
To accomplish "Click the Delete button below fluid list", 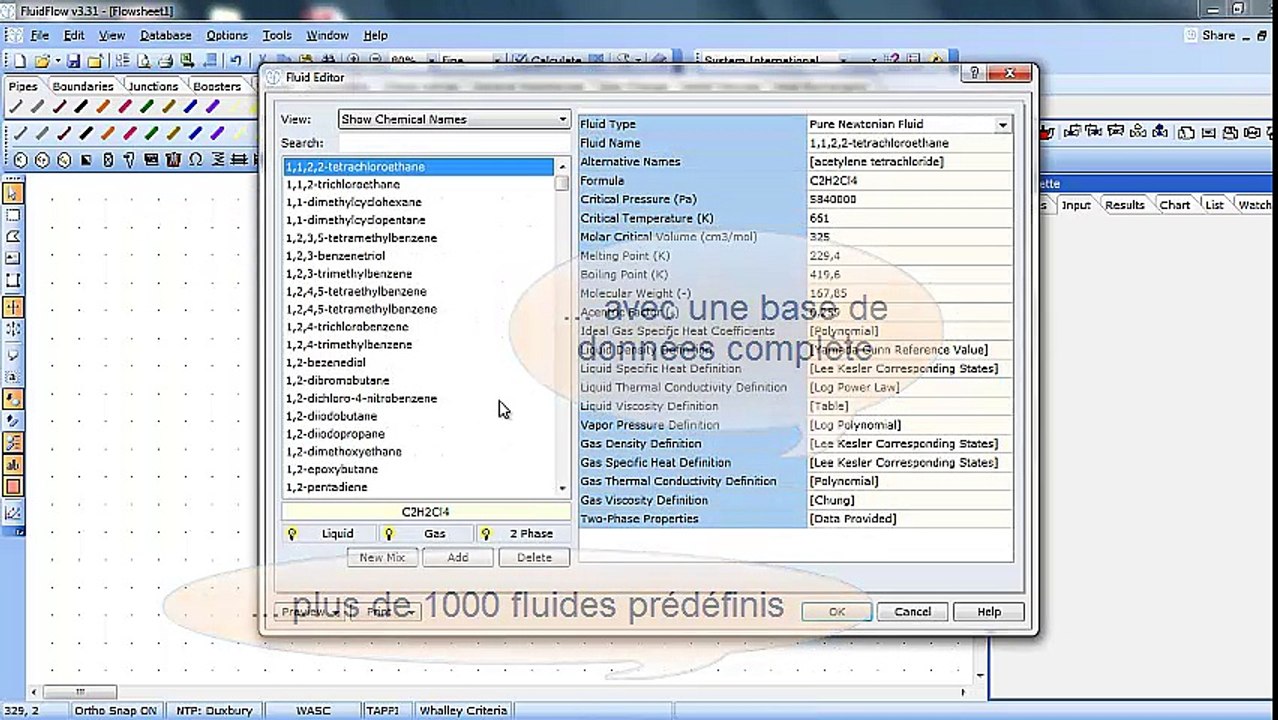I will click(x=534, y=557).
